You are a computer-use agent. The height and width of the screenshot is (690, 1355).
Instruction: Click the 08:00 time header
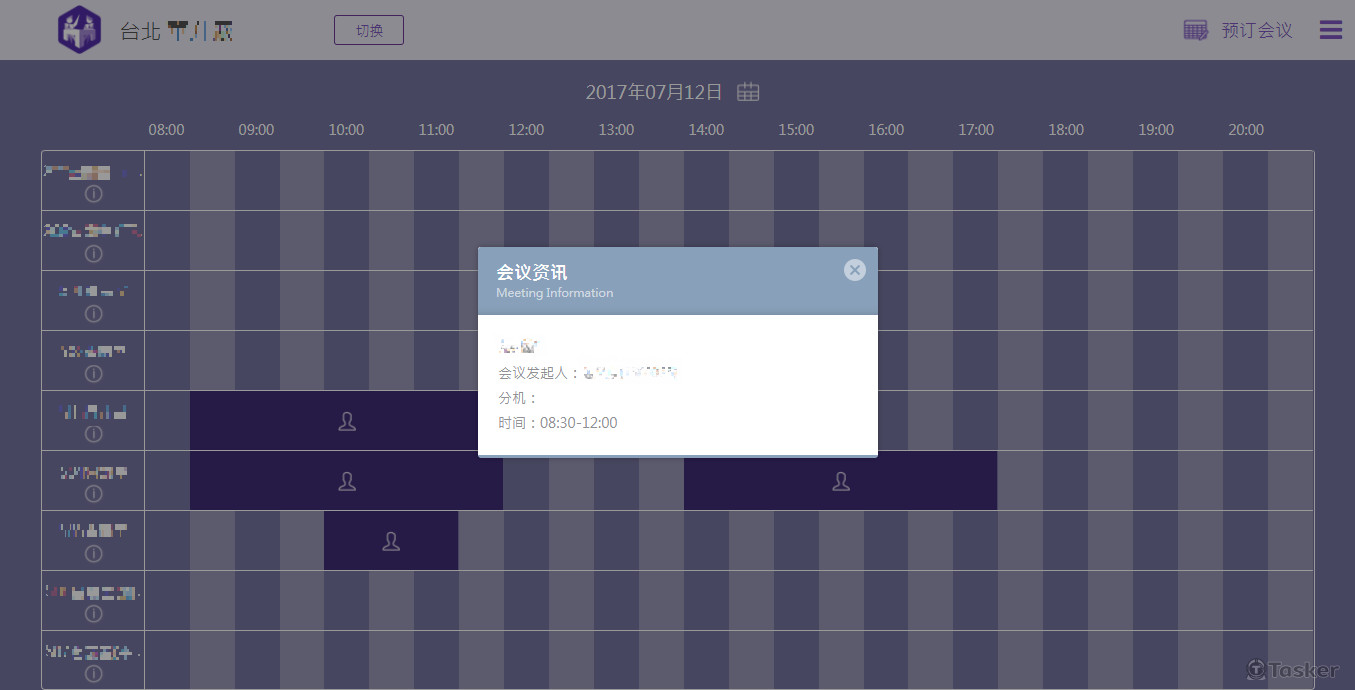pyautogui.click(x=166, y=130)
